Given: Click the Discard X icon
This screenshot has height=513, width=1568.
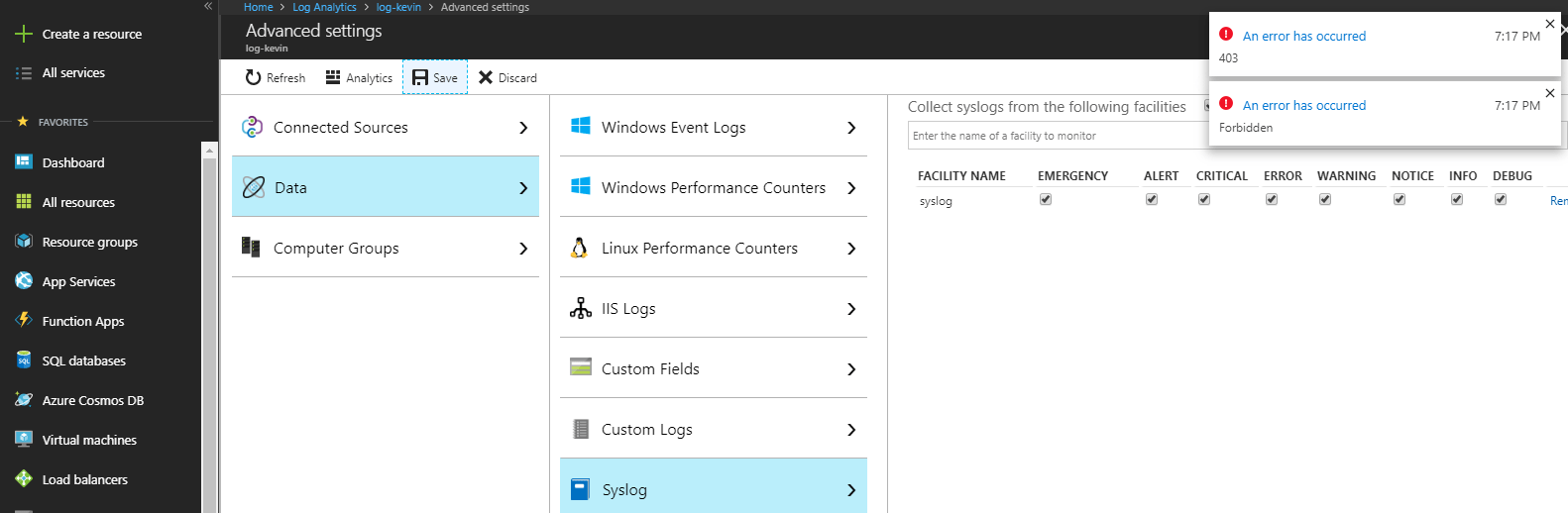Looking at the screenshot, I should click(486, 77).
